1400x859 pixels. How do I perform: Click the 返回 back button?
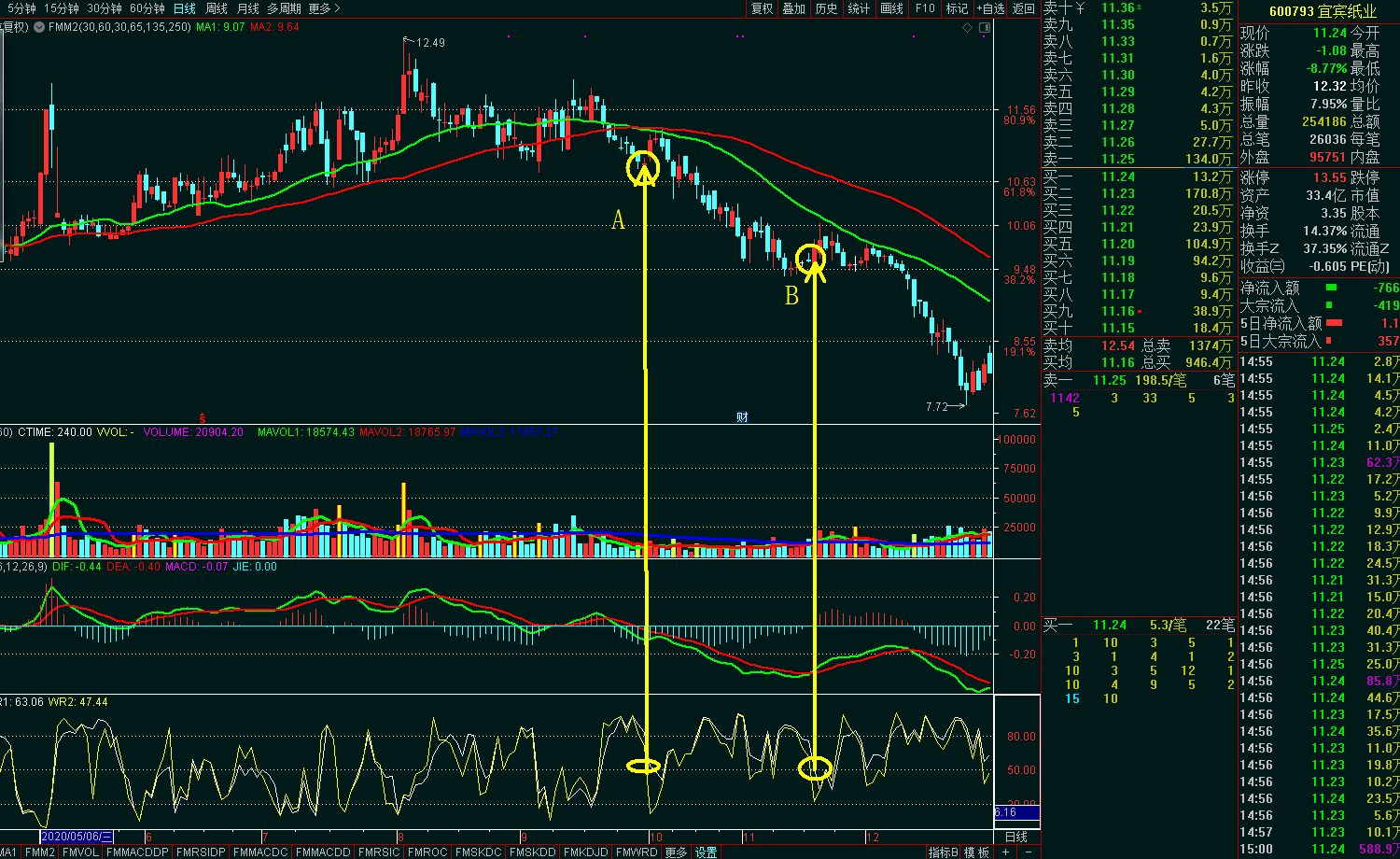click(x=1023, y=8)
